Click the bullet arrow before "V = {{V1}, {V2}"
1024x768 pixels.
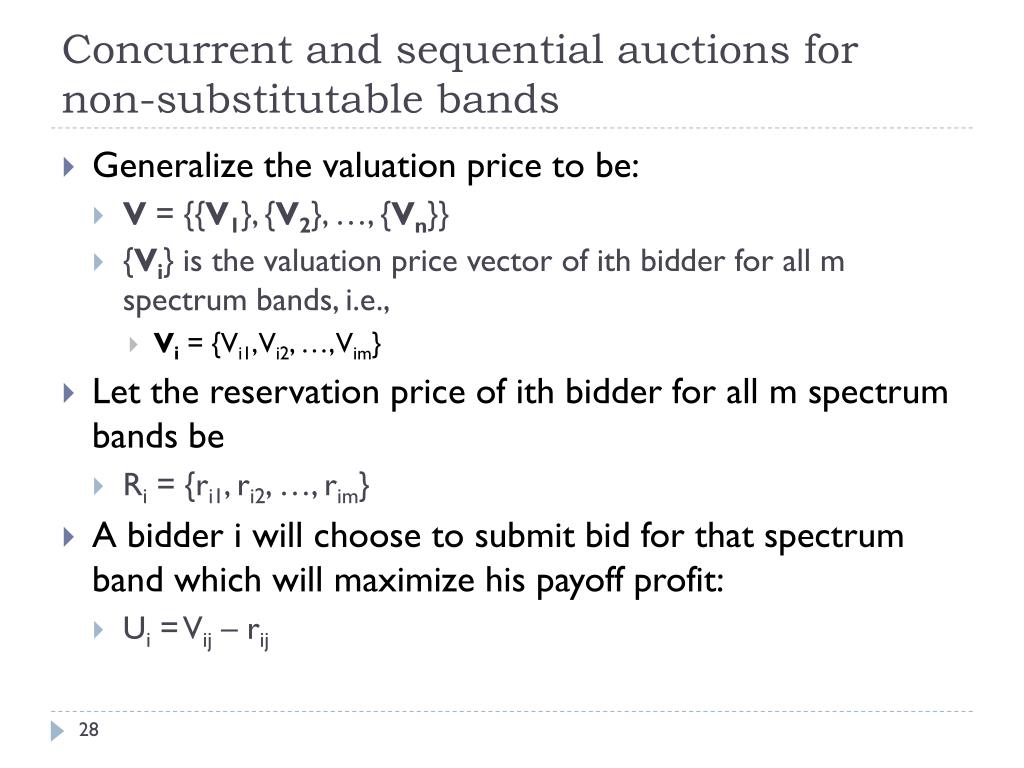coord(98,215)
